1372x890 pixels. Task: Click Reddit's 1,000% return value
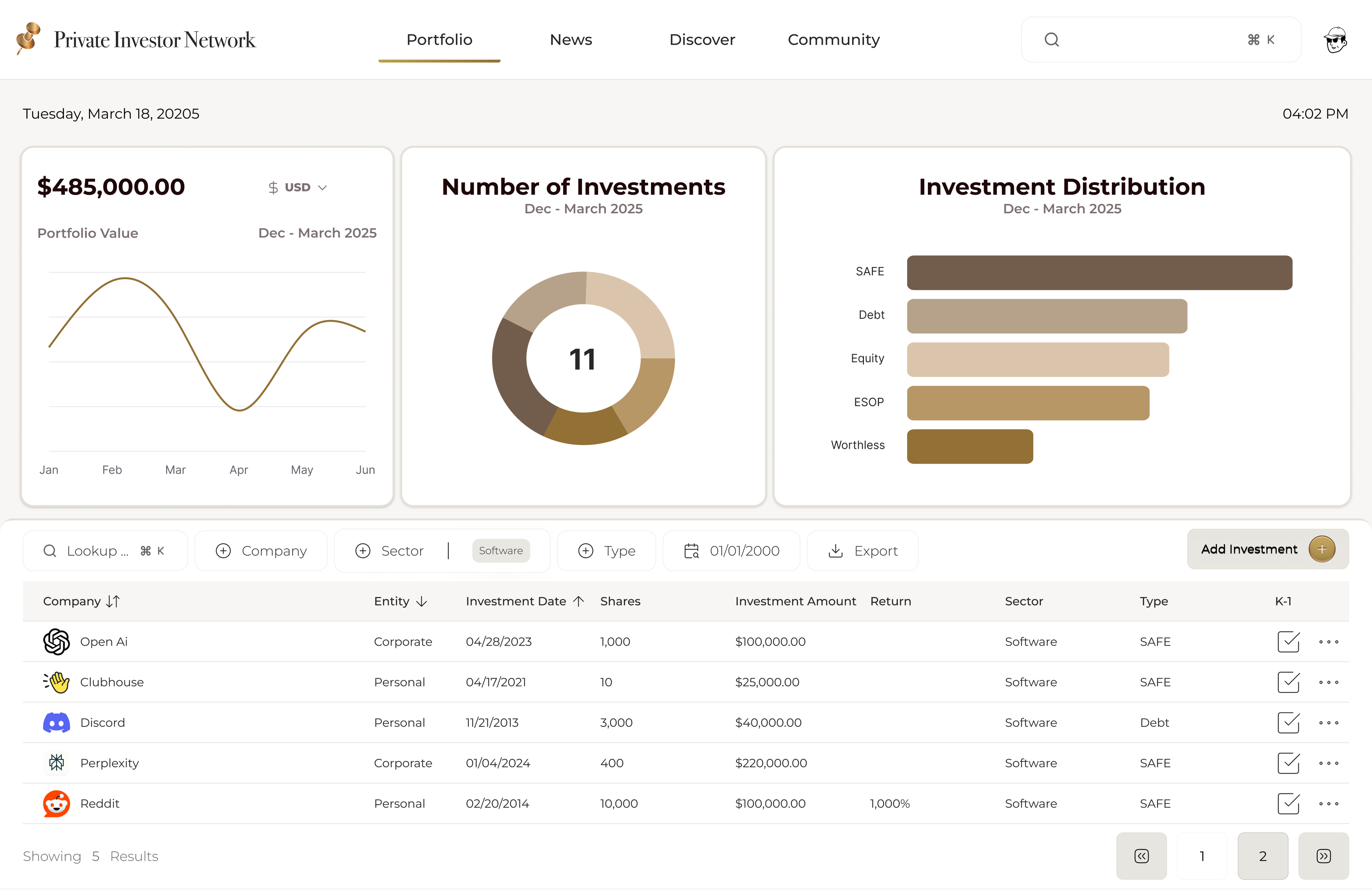[x=890, y=804]
